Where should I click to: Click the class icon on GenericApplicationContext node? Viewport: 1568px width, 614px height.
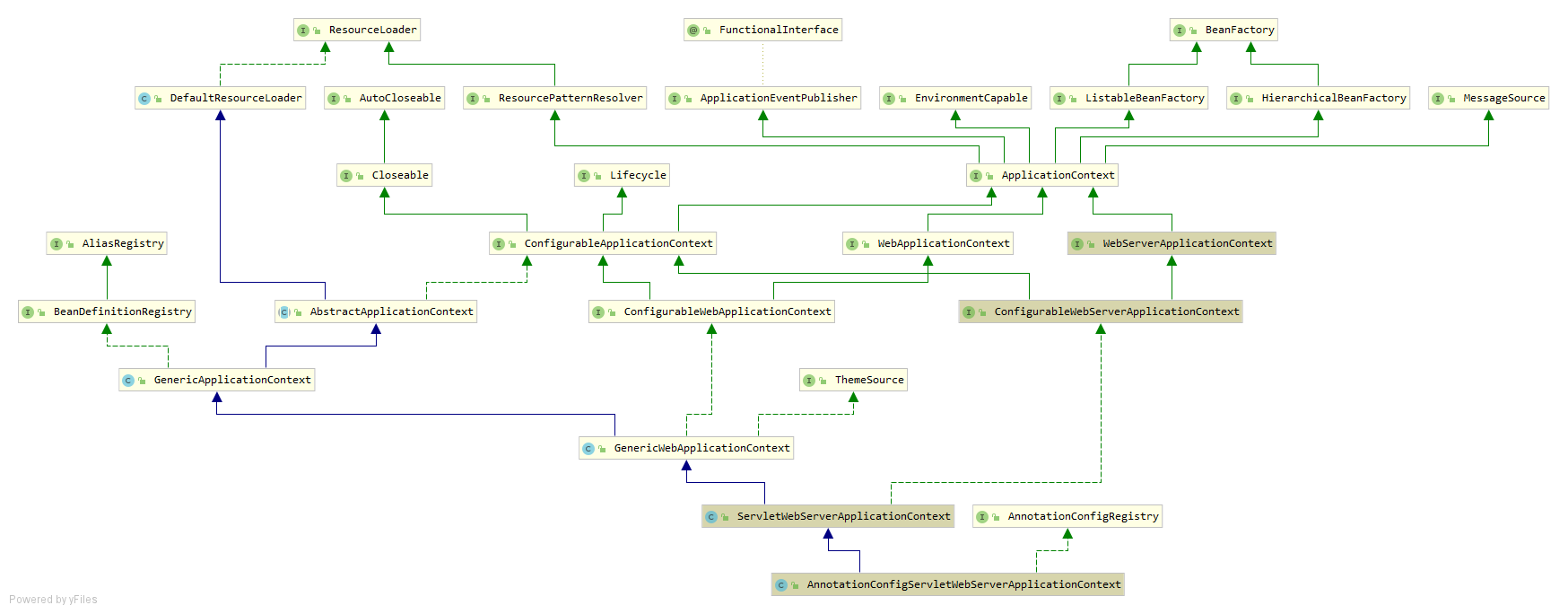(128, 381)
